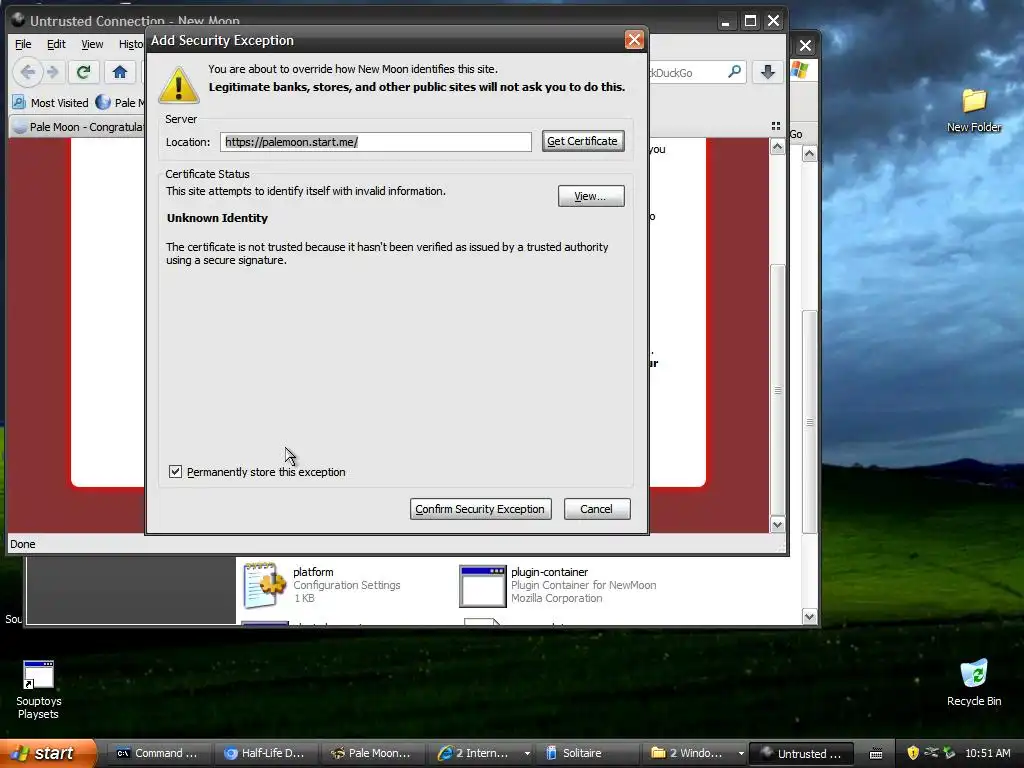
Task: Select plugin-container file in Explorer
Action: pos(558,585)
